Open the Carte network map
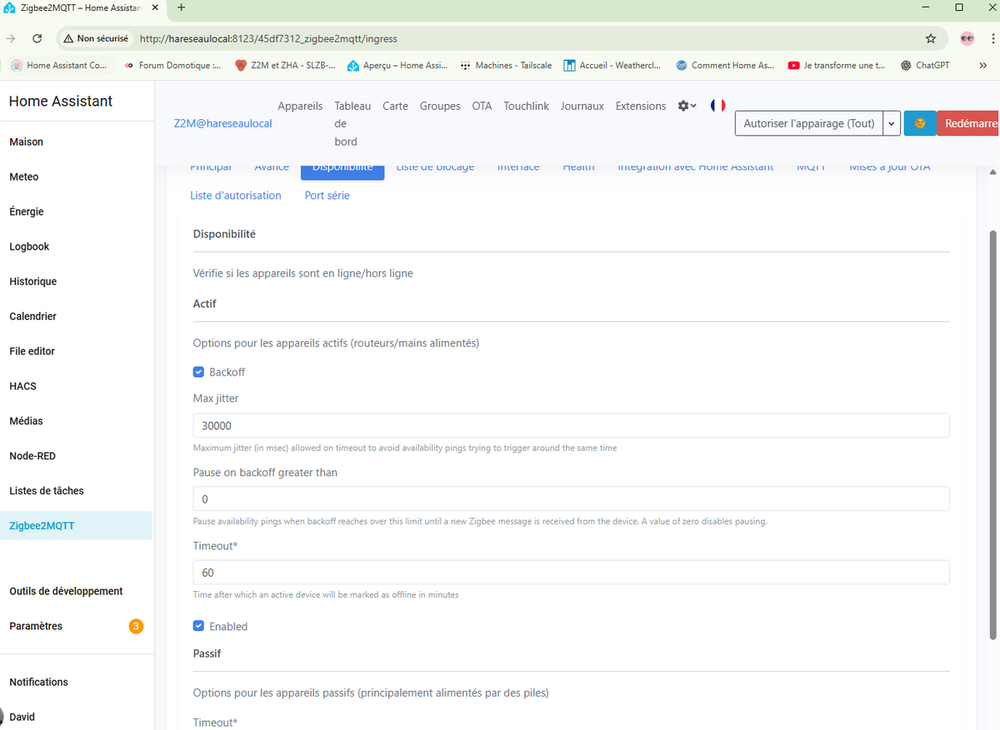 (x=395, y=106)
